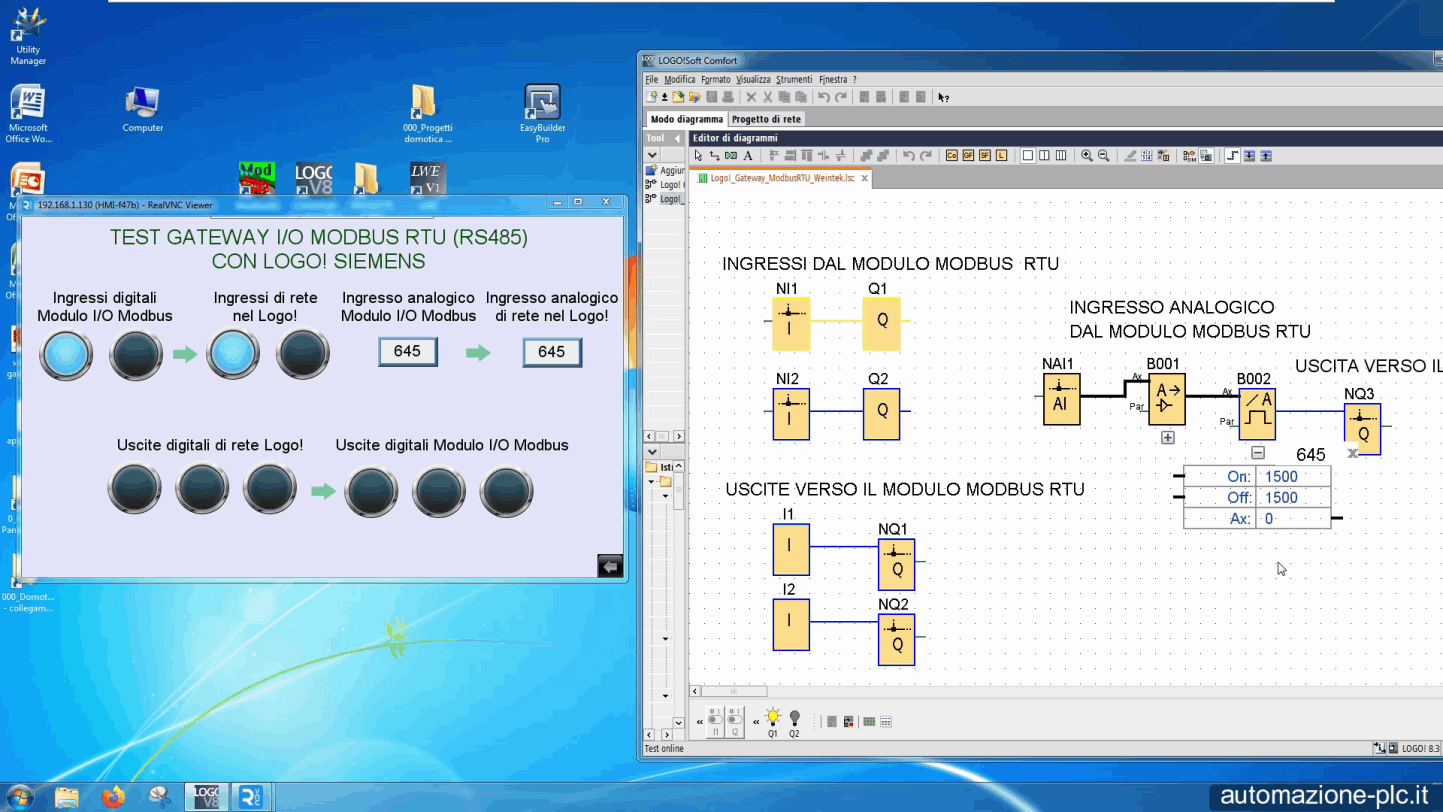Download program to LOGO! arrow icon
The height and width of the screenshot is (812, 1443).
(x=1249, y=155)
